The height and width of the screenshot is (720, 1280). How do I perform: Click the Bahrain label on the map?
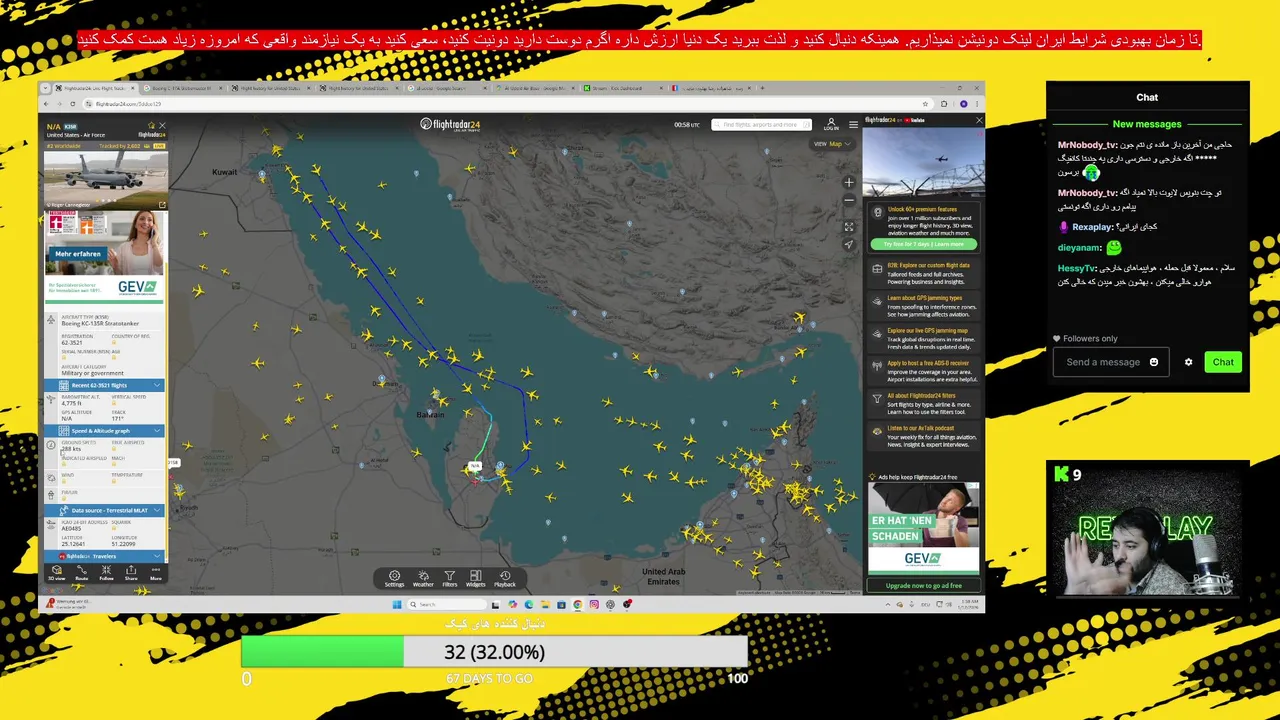point(430,414)
